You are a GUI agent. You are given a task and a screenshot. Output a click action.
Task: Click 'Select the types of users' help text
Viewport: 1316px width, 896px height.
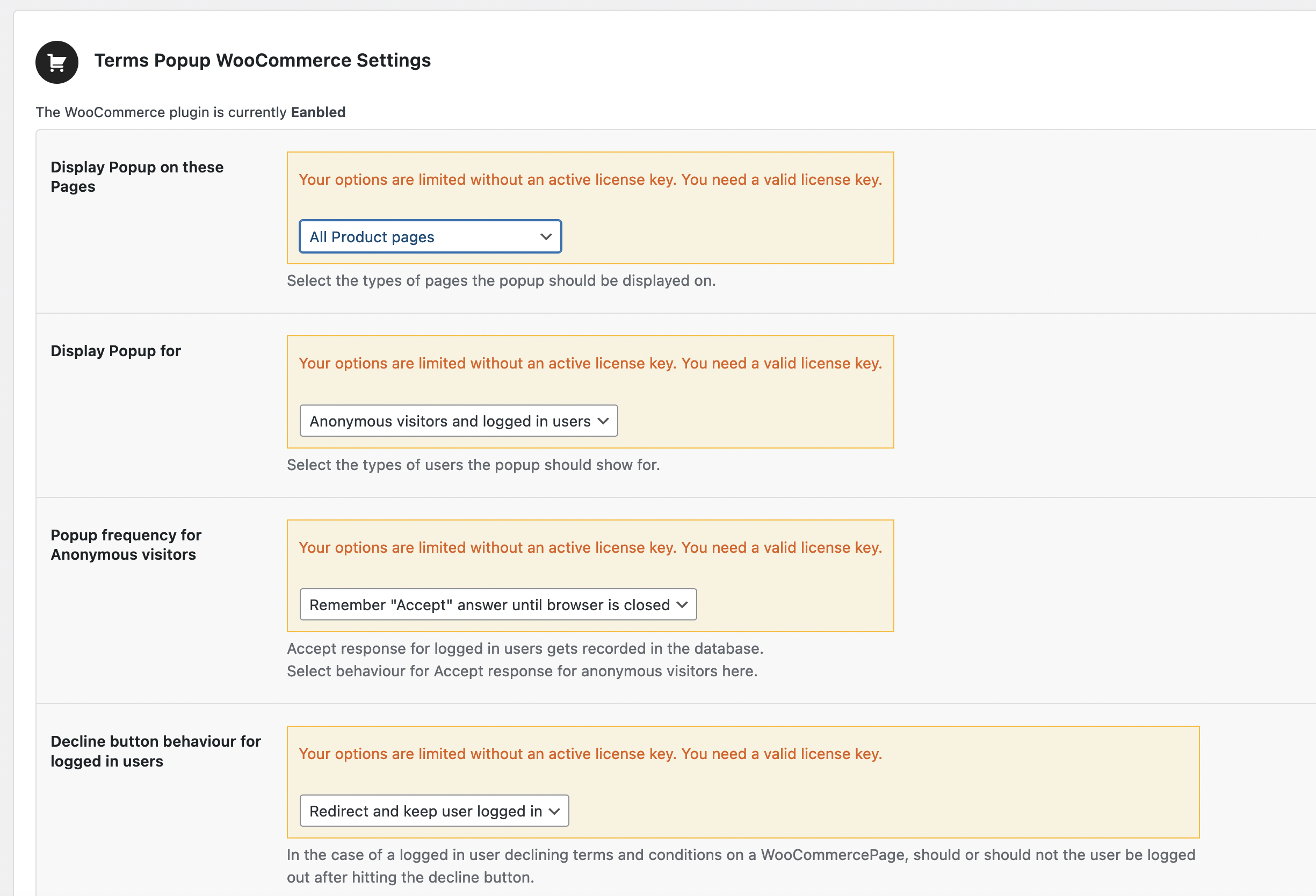point(473,465)
